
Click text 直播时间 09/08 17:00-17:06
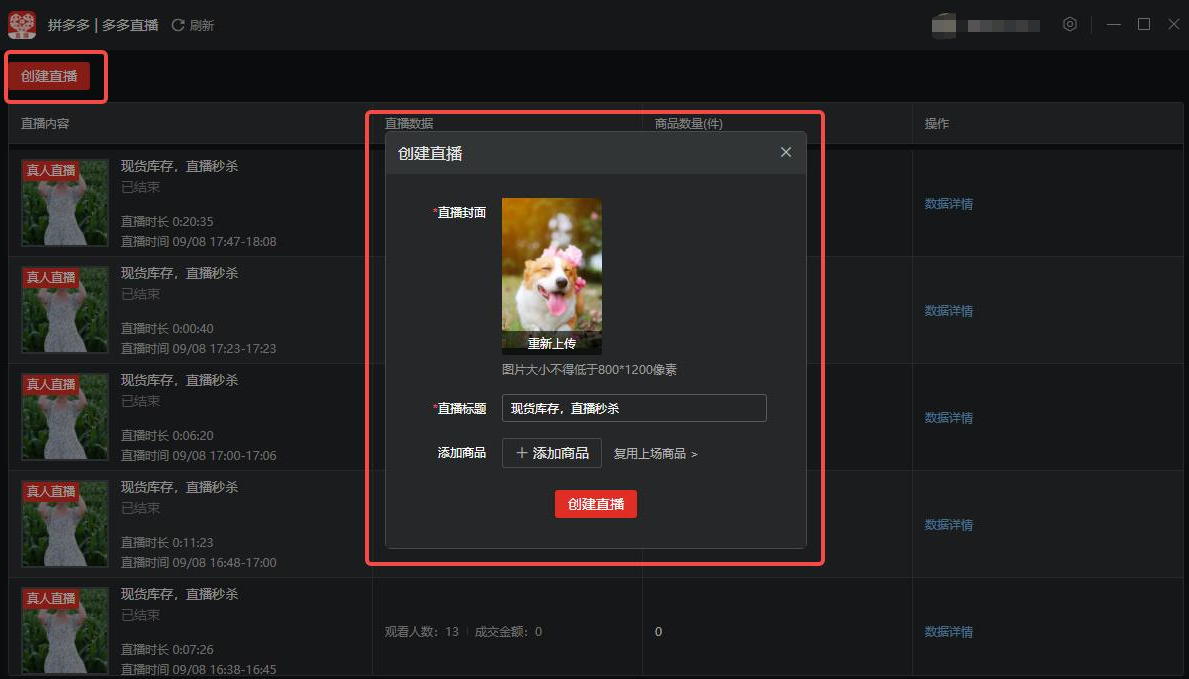tap(199, 455)
